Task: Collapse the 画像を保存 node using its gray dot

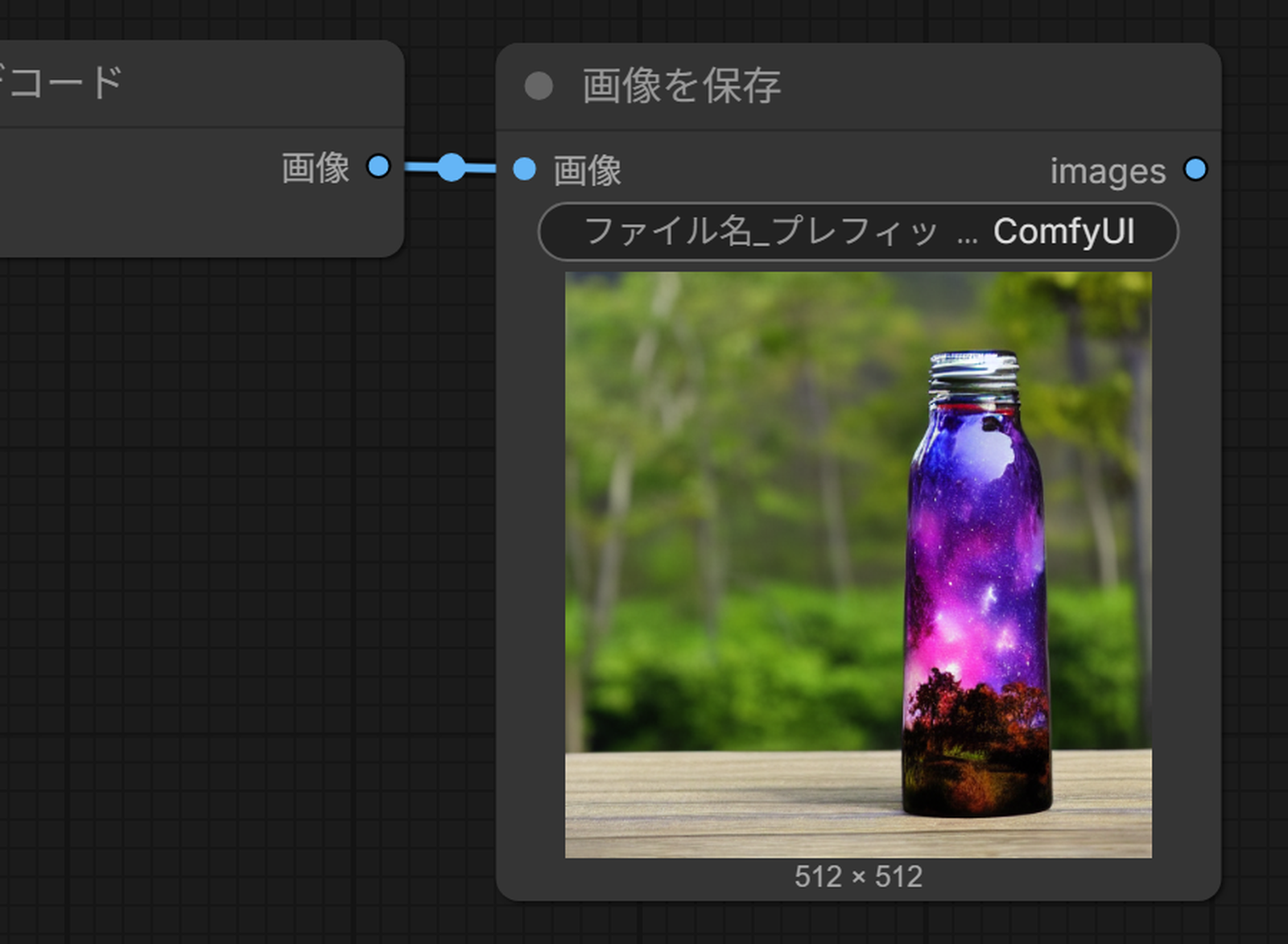Action: [x=539, y=86]
